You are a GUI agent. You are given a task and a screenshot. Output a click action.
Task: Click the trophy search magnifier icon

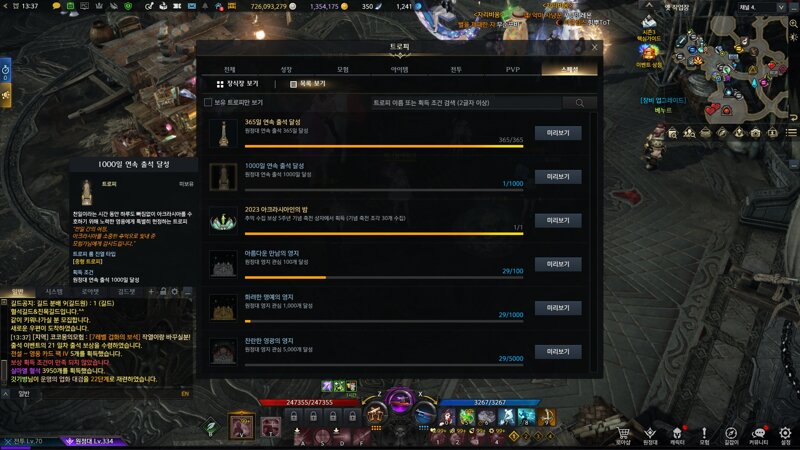(580, 103)
